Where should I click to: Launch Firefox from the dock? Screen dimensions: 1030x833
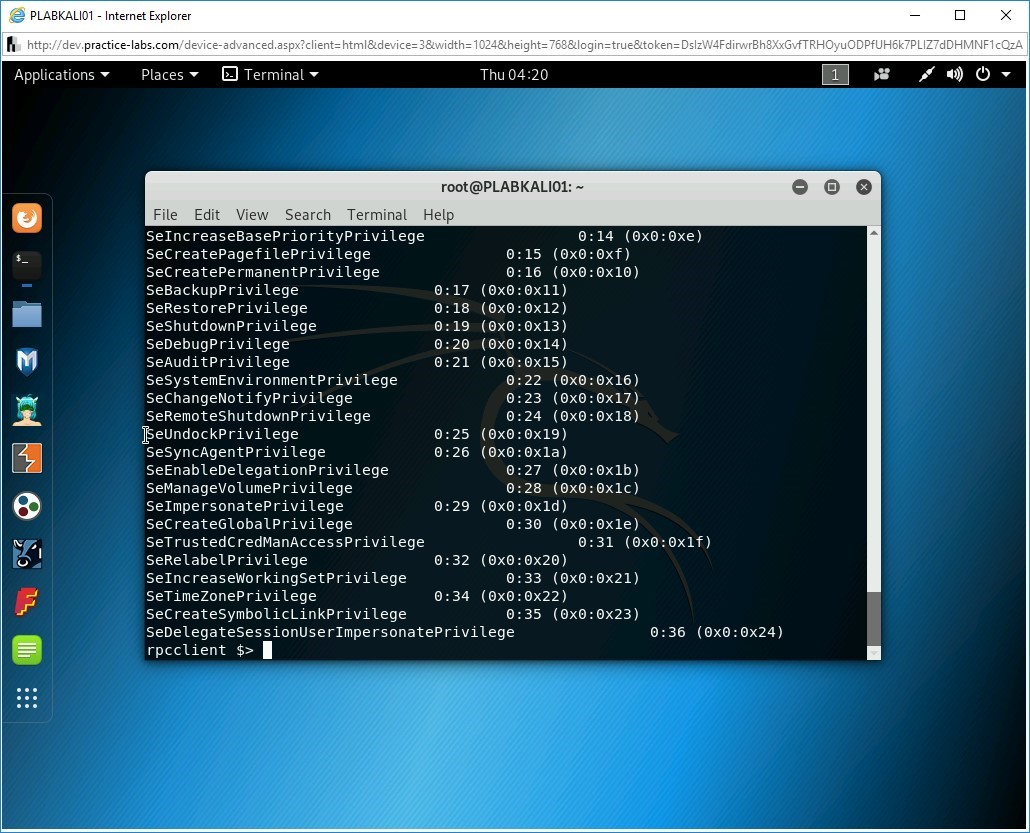pyautogui.click(x=27, y=218)
